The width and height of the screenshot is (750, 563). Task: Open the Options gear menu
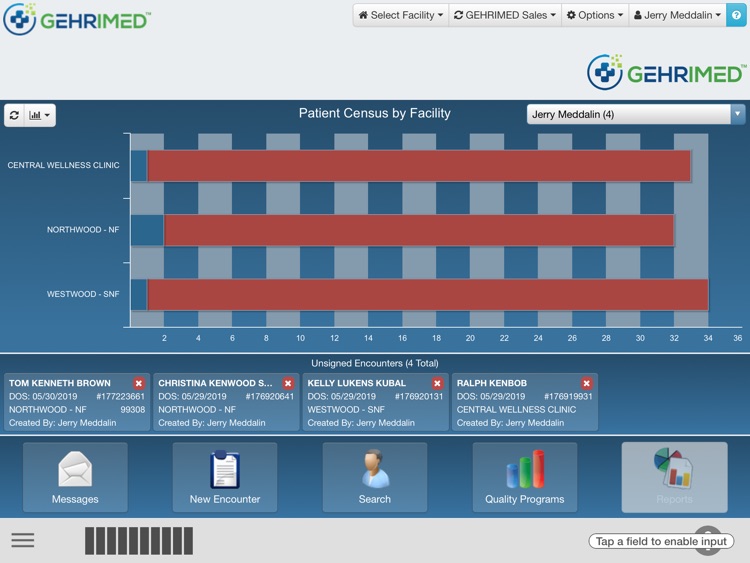click(595, 15)
